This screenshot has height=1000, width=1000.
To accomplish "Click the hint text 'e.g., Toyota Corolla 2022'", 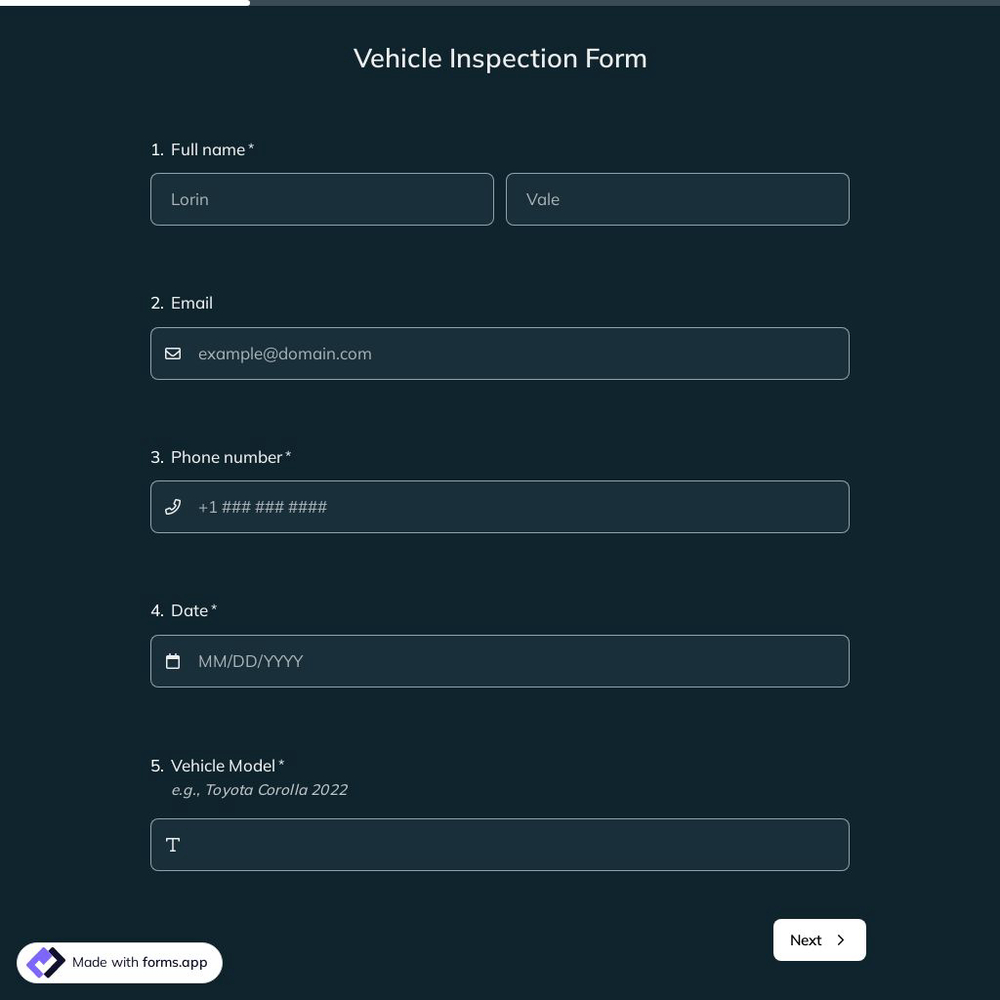I will coord(259,787).
